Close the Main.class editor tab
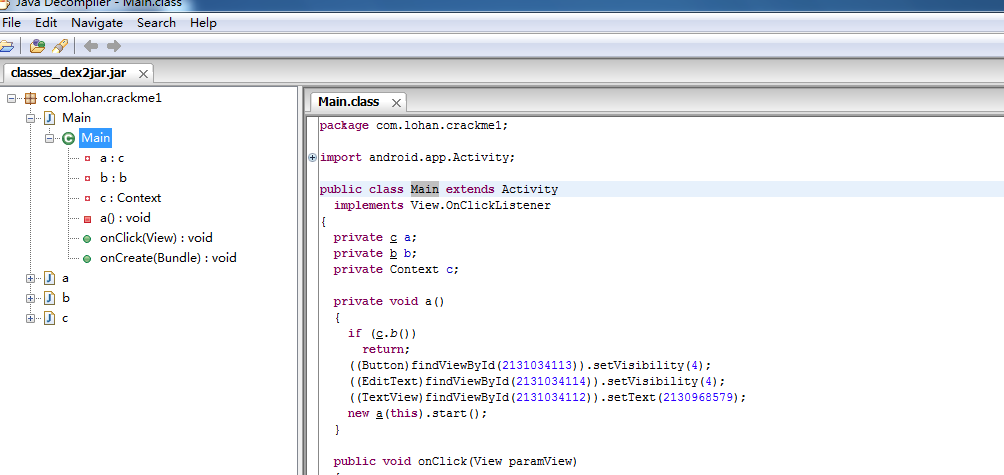The image size is (1004, 475). (396, 103)
